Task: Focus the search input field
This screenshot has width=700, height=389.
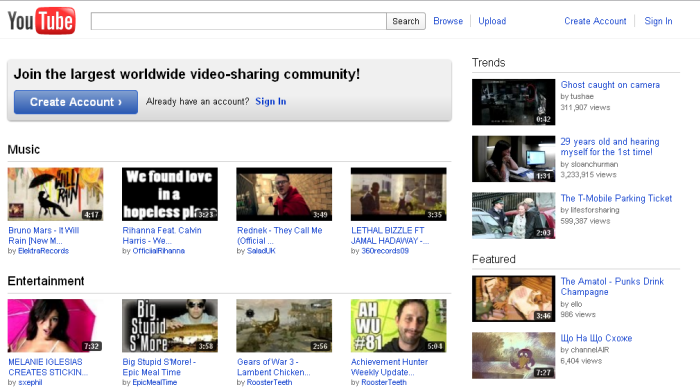Action: click(x=238, y=21)
